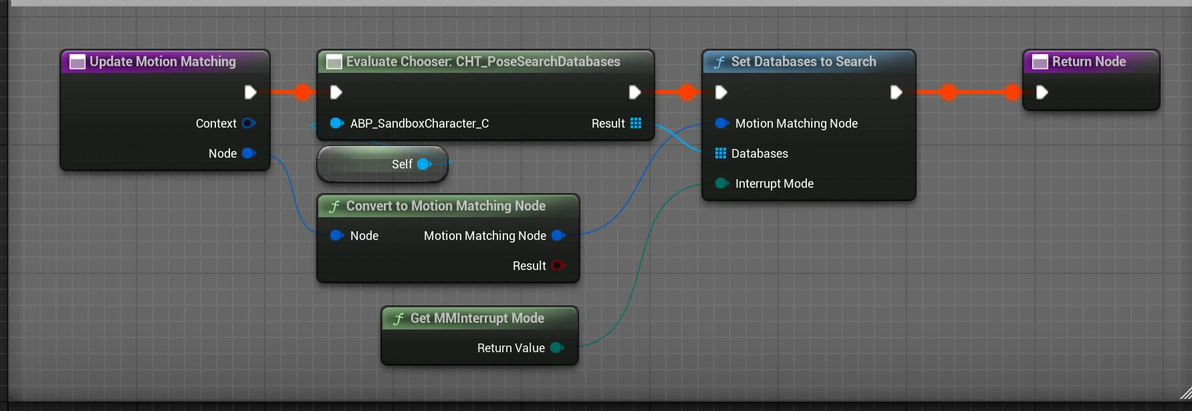Click the node icon on Evaluate Chooser header
The image size is (1192, 411).
(x=334, y=62)
